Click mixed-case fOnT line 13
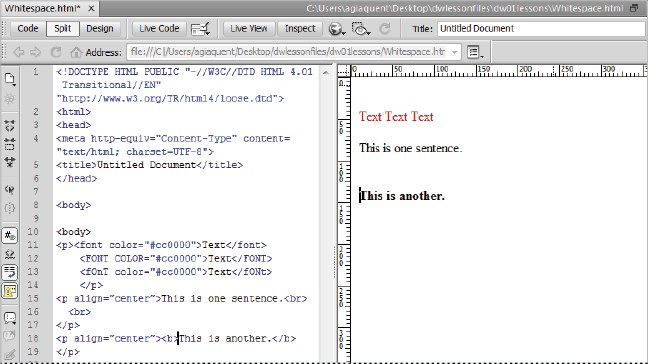652x364 pixels. coord(176,272)
